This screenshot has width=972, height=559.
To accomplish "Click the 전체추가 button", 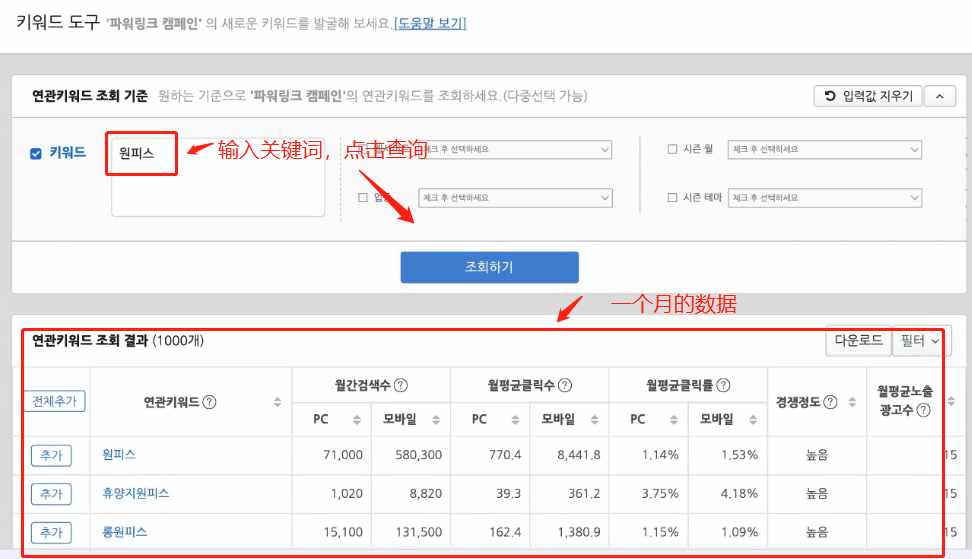I will 55,401.
